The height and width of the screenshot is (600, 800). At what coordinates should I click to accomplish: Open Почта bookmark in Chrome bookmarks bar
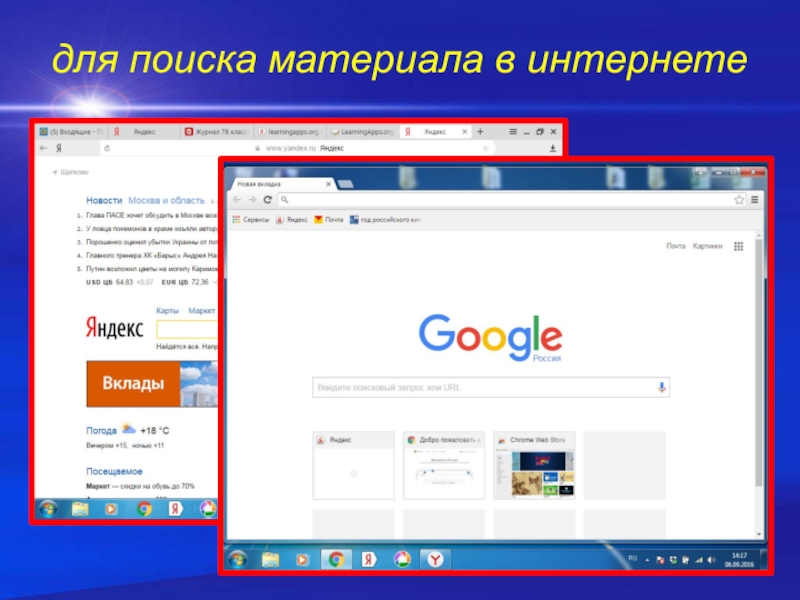click(329, 219)
